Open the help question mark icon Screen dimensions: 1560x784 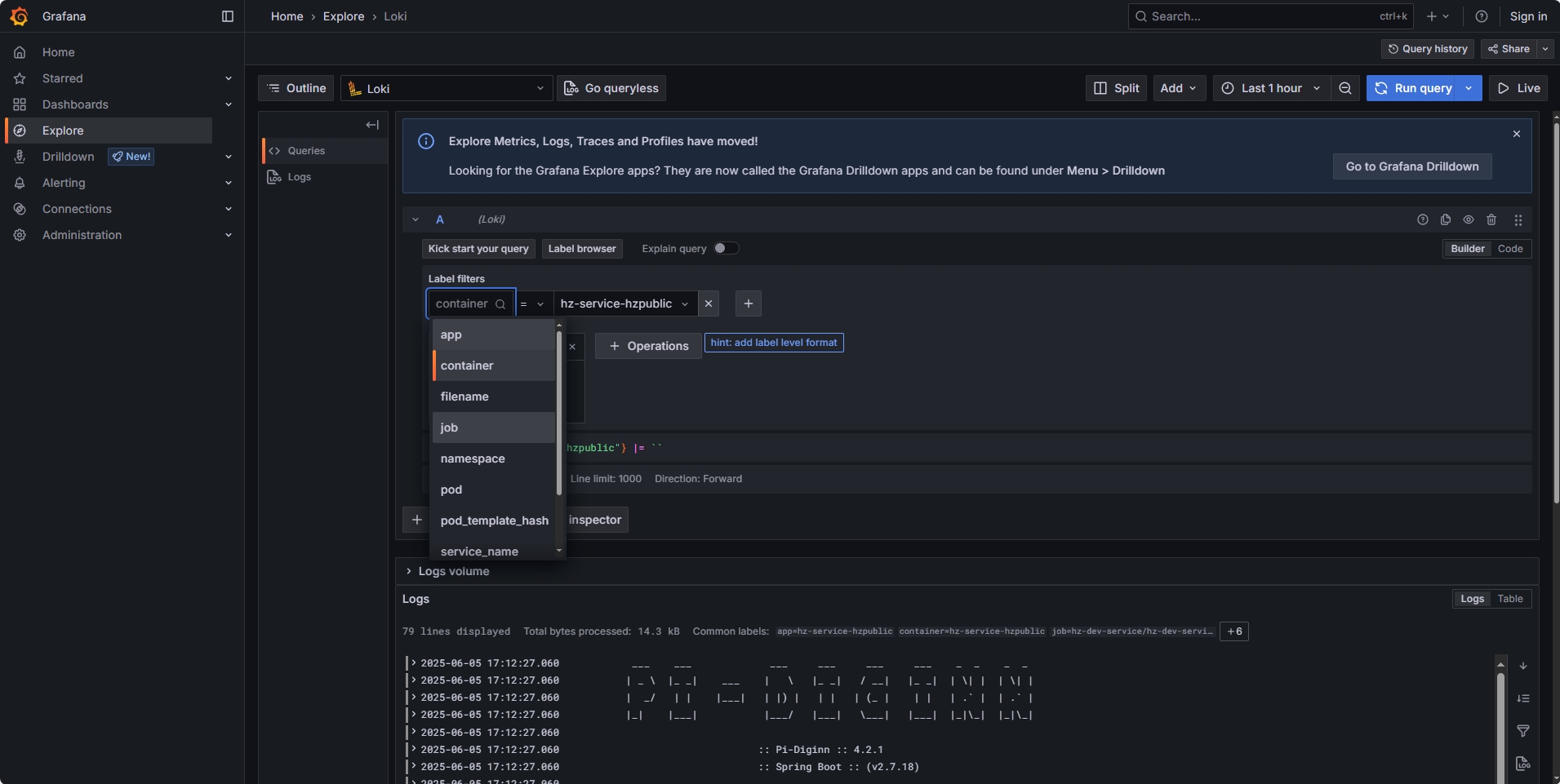point(1482,16)
